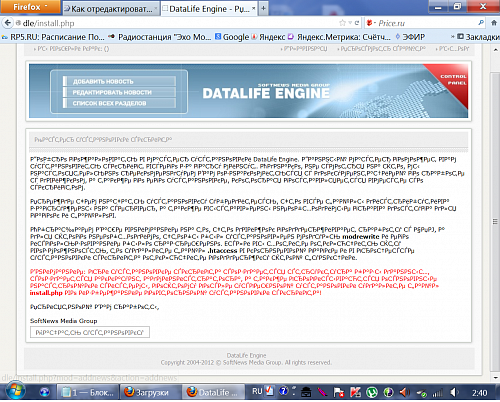This screenshot has height=402, width=500.
Task: Select the 'DataLife Engine - Ру...' tab
Action: click(209, 9)
